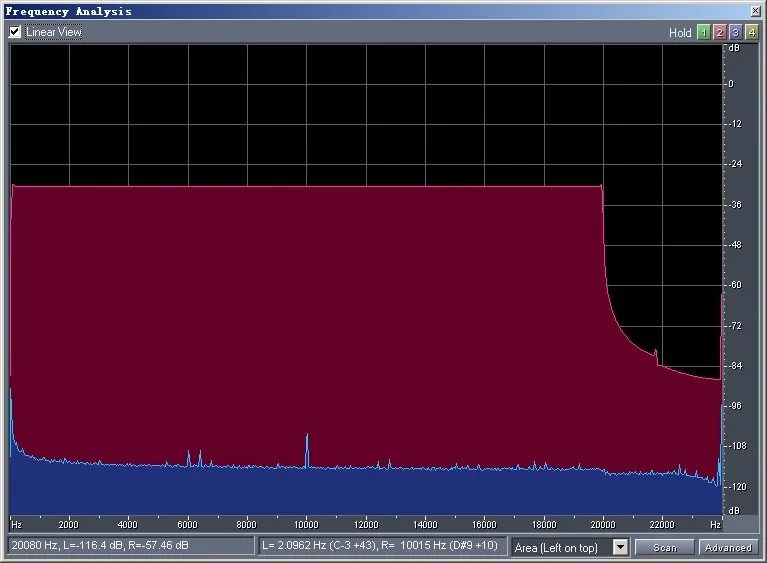Click the -84 dB scale label

click(735, 366)
